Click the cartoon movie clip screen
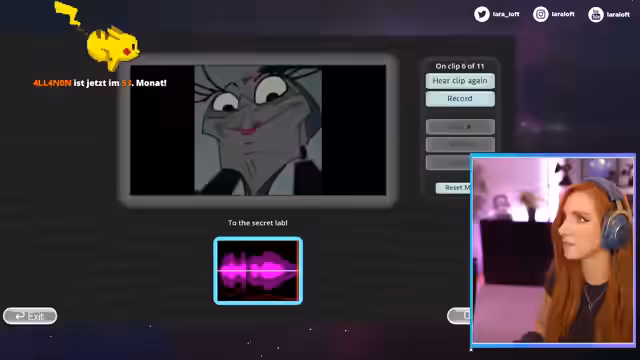The width and height of the screenshot is (640, 360). coord(258,130)
